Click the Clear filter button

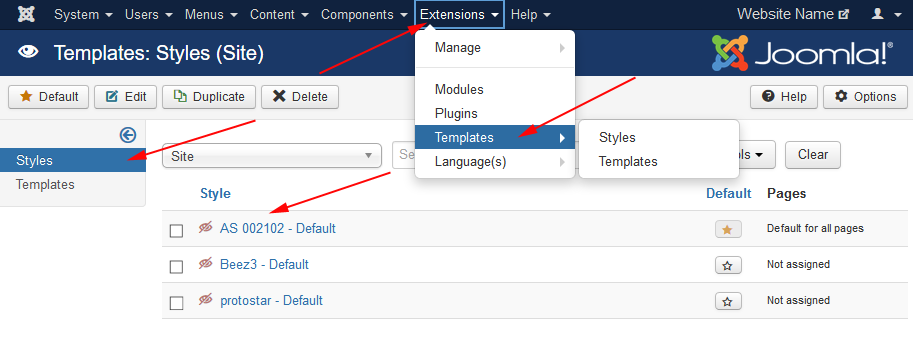click(813, 155)
